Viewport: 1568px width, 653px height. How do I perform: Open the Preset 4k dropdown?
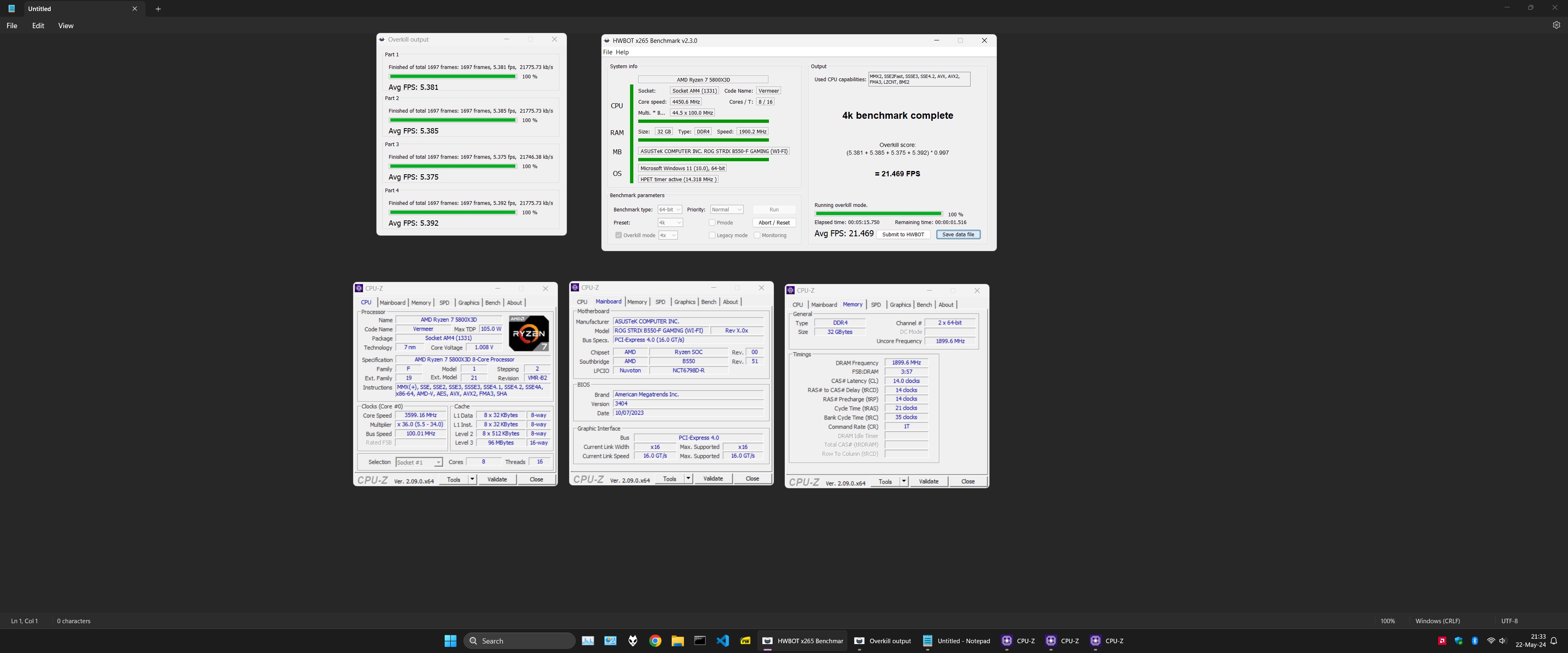(x=670, y=223)
